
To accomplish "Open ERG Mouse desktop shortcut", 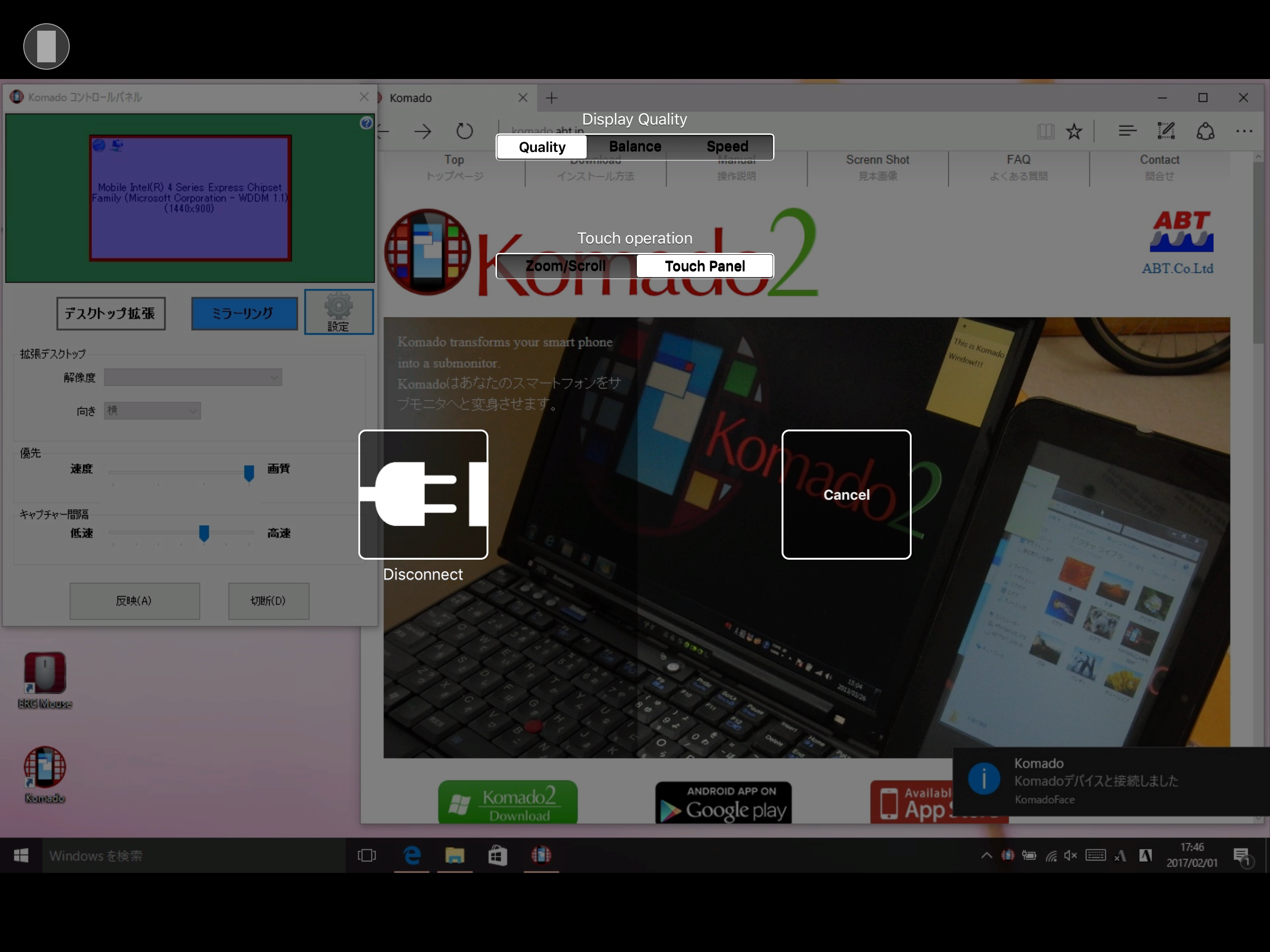I will (x=45, y=681).
